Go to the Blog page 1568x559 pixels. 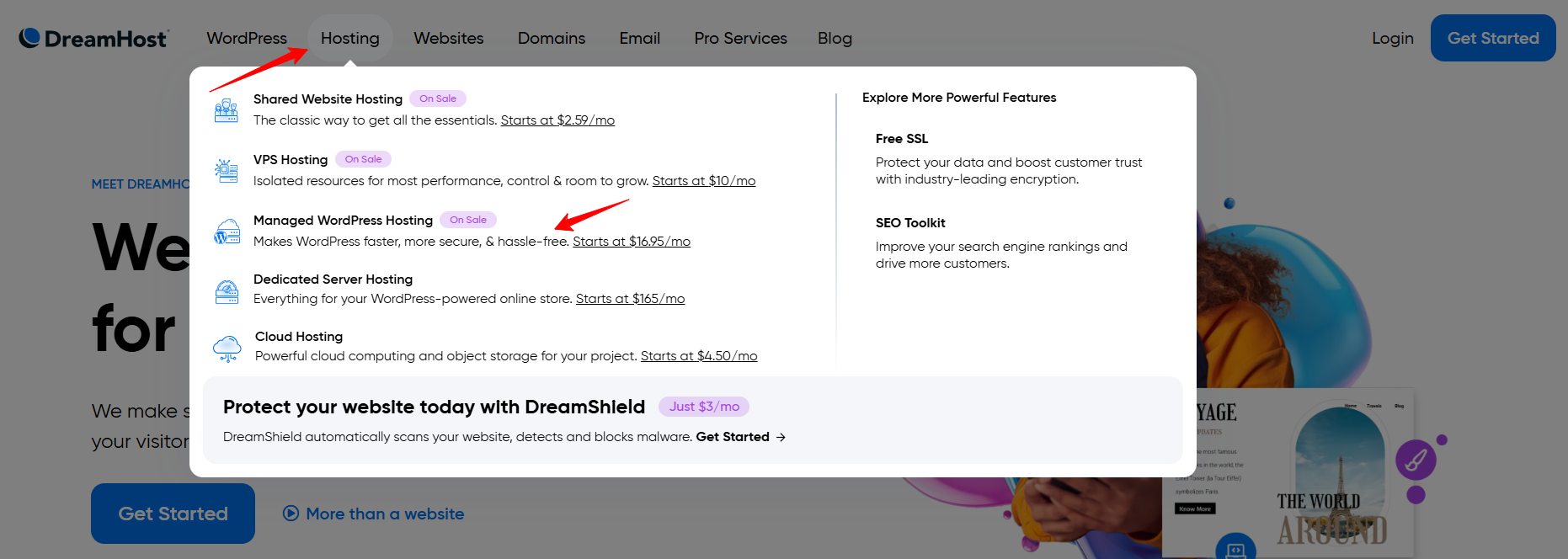835,38
